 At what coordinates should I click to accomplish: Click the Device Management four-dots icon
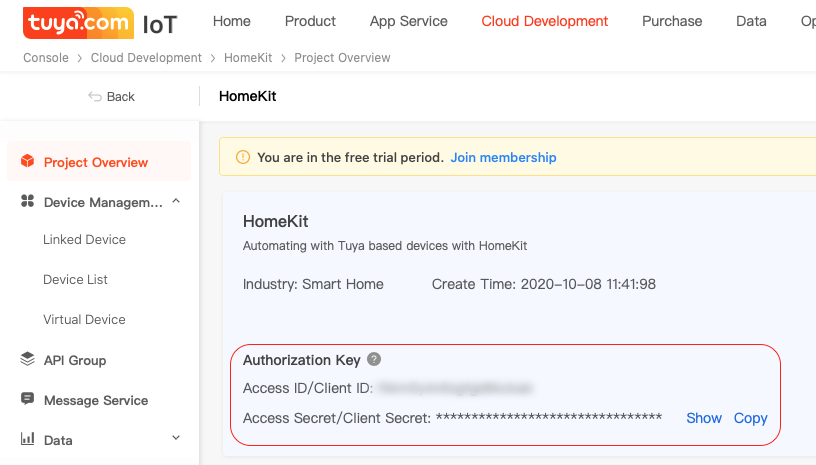pyautogui.click(x=28, y=201)
